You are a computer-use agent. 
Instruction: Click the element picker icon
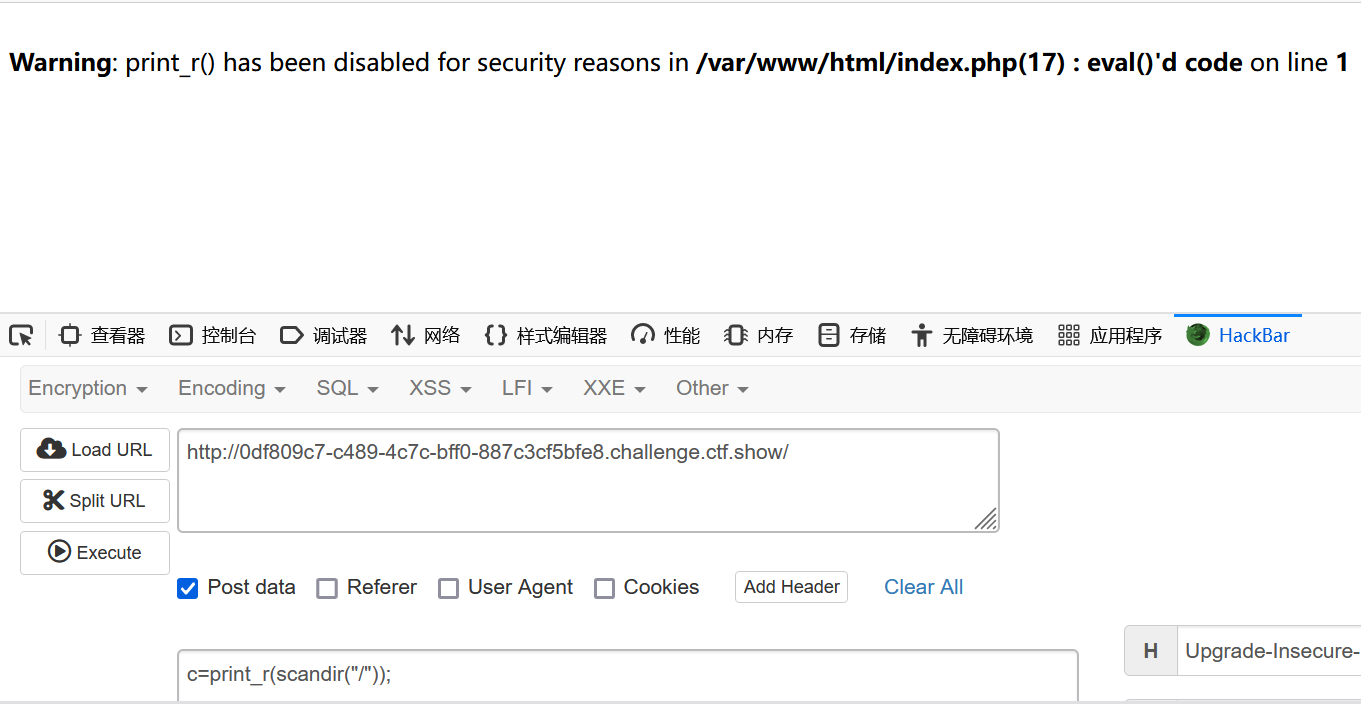[x=21, y=336]
